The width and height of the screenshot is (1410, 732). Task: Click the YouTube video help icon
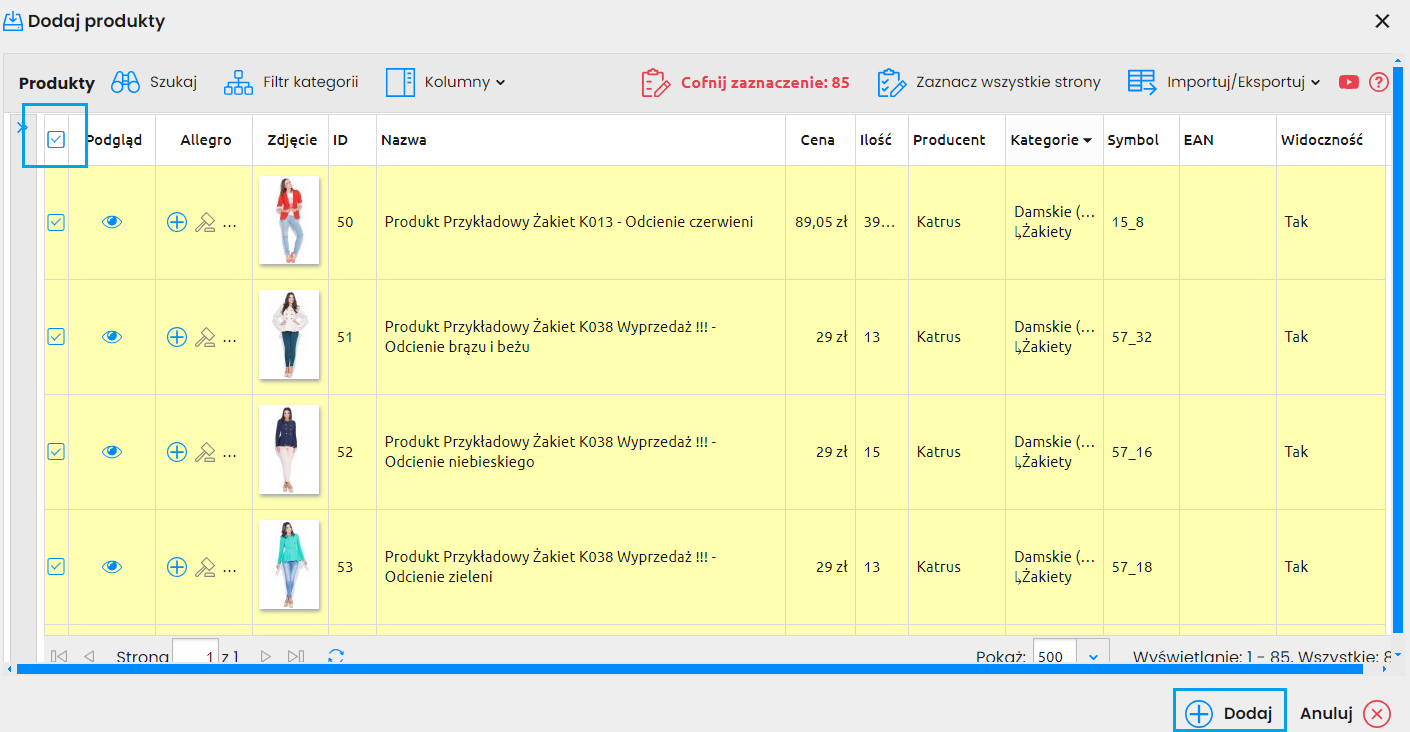point(1349,82)
